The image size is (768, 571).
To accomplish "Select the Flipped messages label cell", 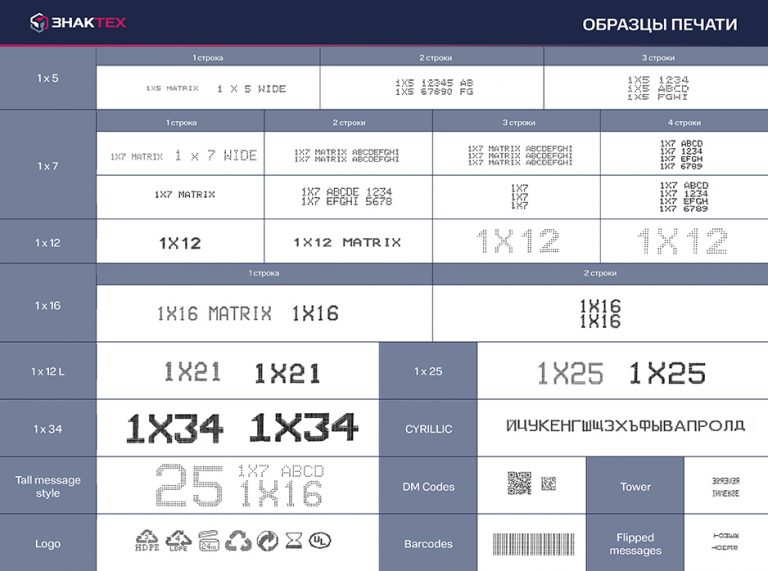I will coord(635,544).
